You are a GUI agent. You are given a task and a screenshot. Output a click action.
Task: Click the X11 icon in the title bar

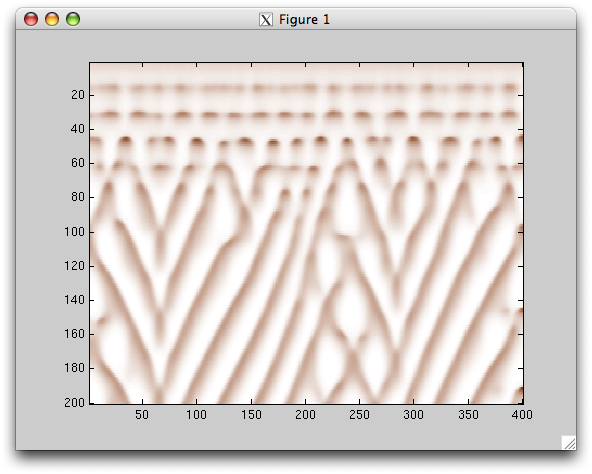pos(266,19)
